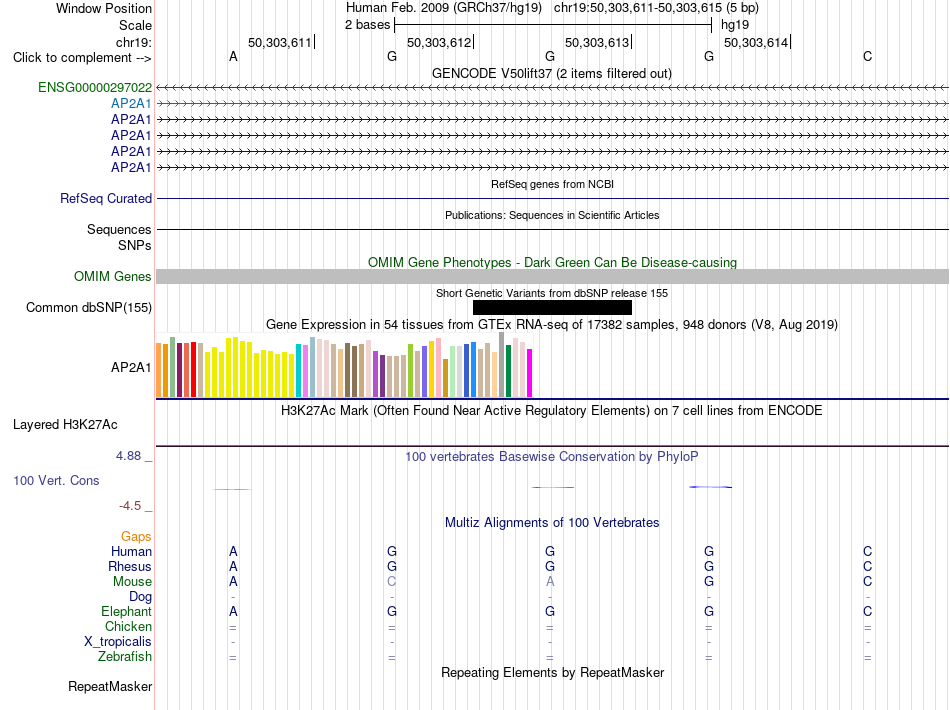Screen dimensions: 950x710
Task: Open 'Publications: Sequences in Scientific Articles' title
Action: tap(552, 215)
